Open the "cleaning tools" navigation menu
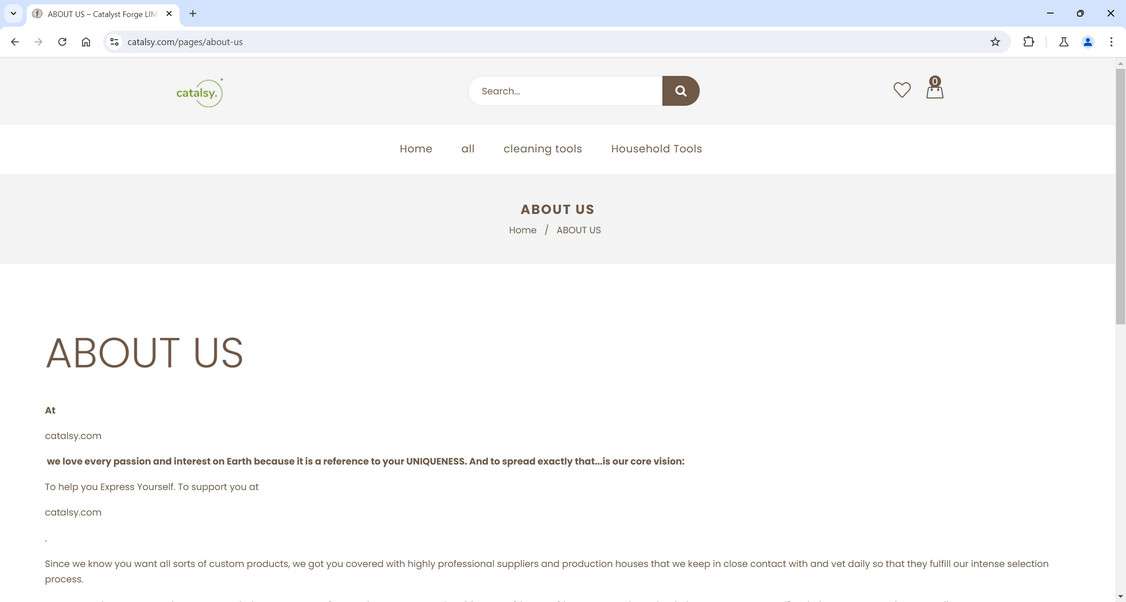Viewport: 1126px width, 602px height. click(542, 148)
